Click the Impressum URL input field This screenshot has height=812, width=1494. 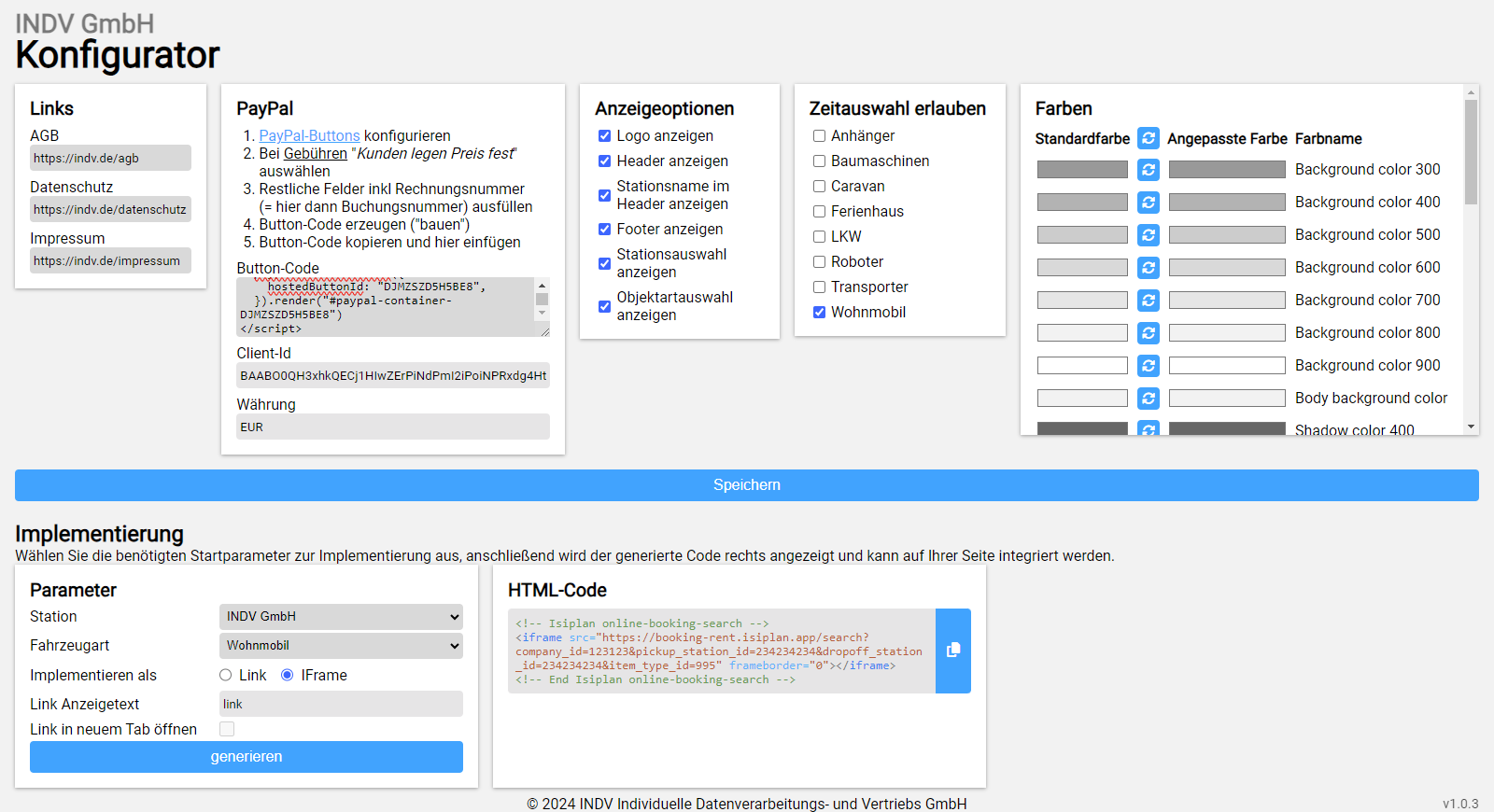pos(110,260)
